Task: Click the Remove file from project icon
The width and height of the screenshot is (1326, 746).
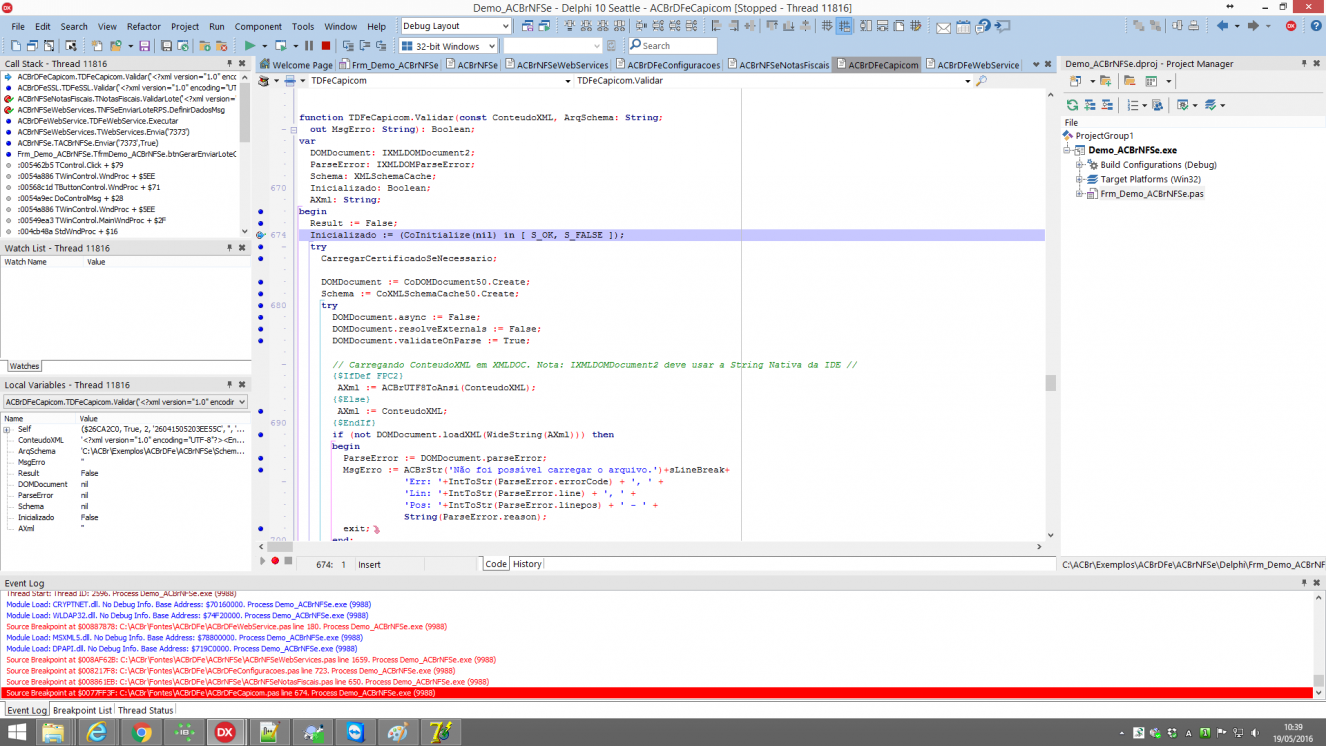Action: pos(222,46)
